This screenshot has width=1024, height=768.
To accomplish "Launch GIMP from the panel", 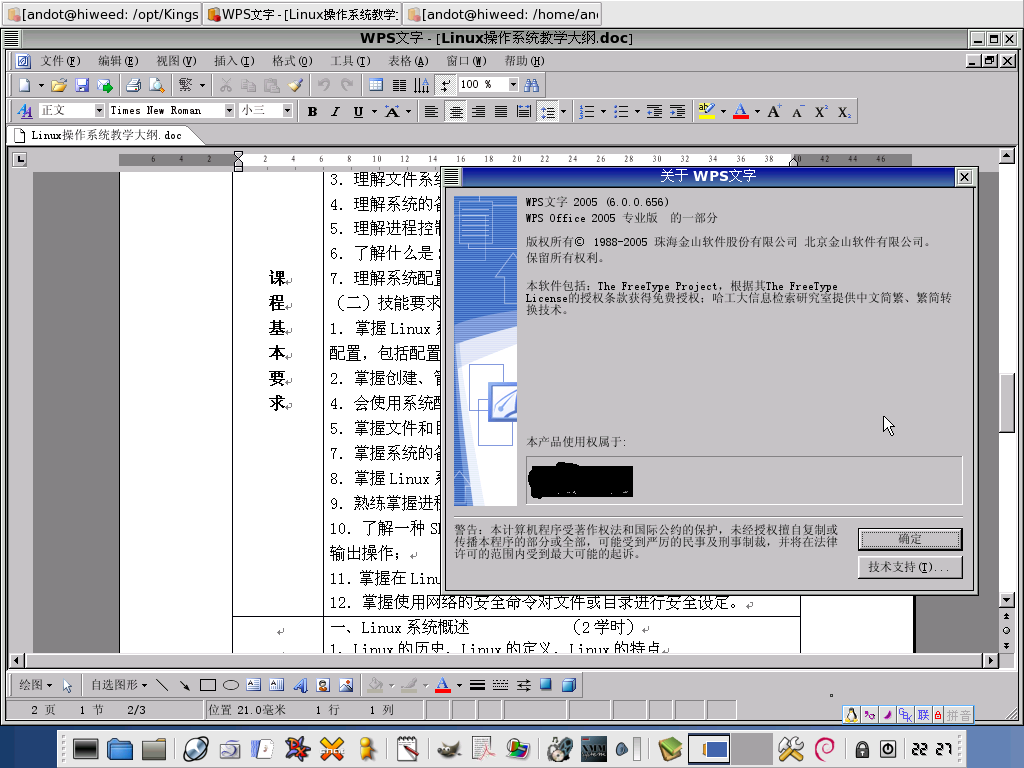I will [x=449, y=748].
